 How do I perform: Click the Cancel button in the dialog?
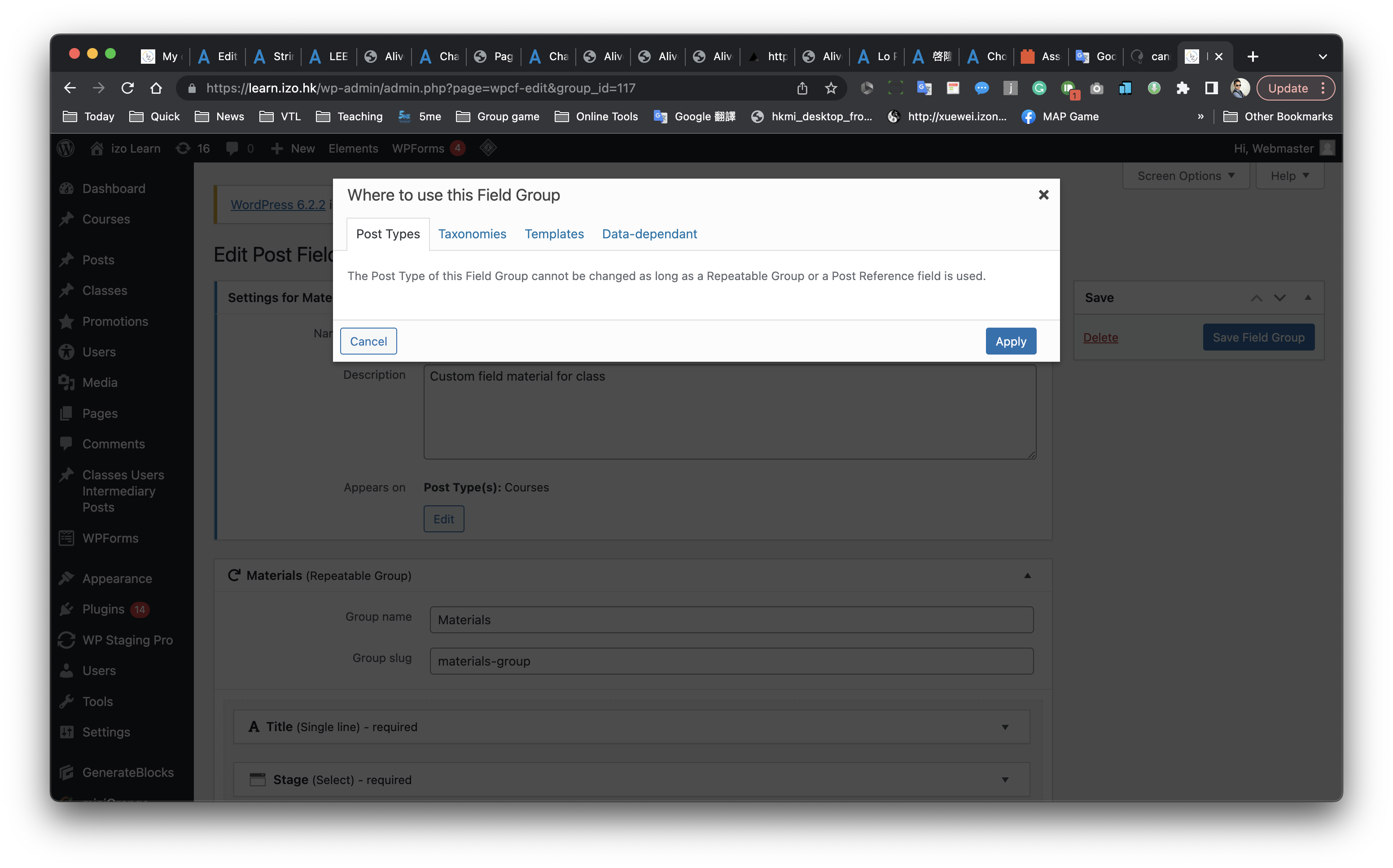coord(368,341)
